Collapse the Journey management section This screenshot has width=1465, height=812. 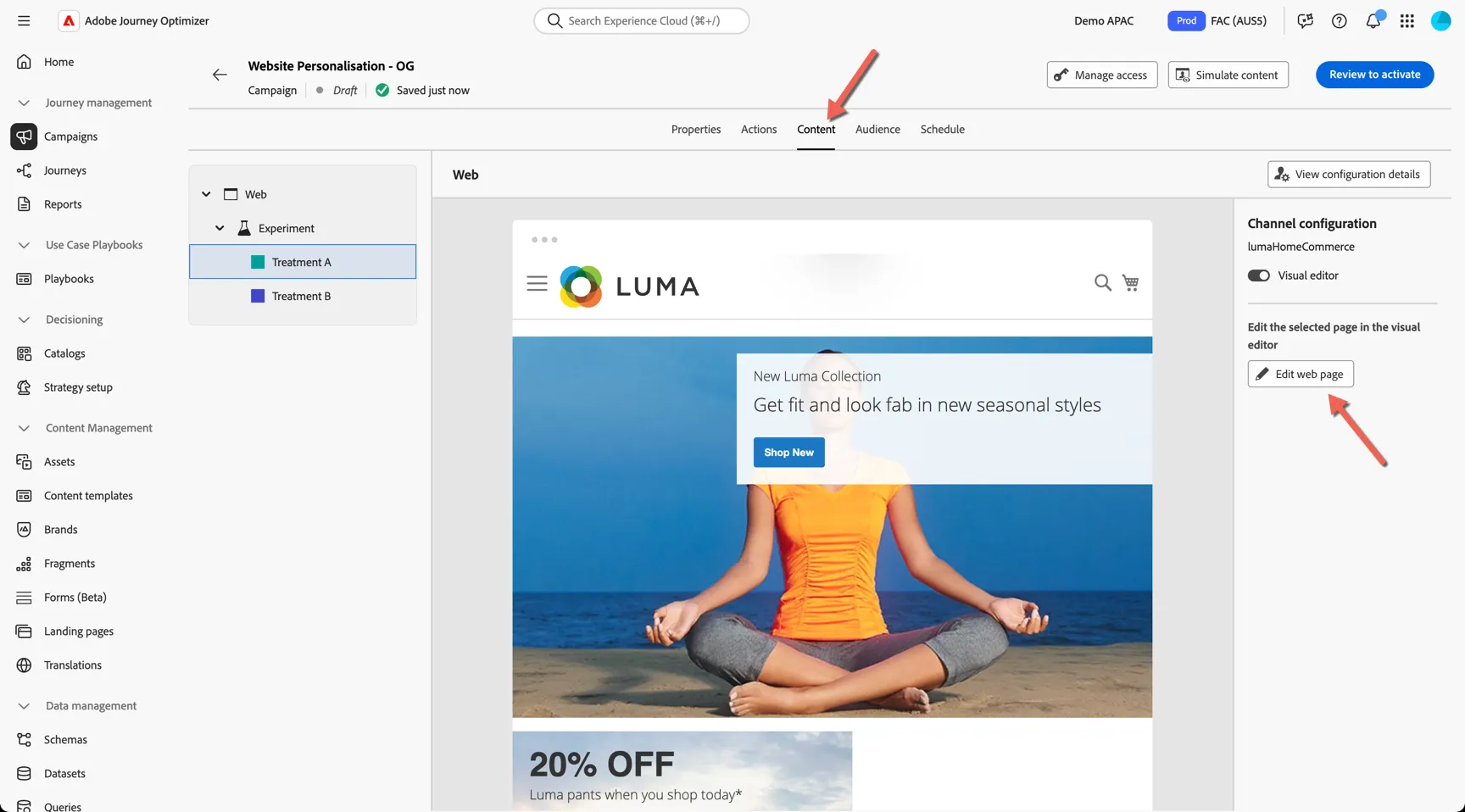(x=24, y=103)
